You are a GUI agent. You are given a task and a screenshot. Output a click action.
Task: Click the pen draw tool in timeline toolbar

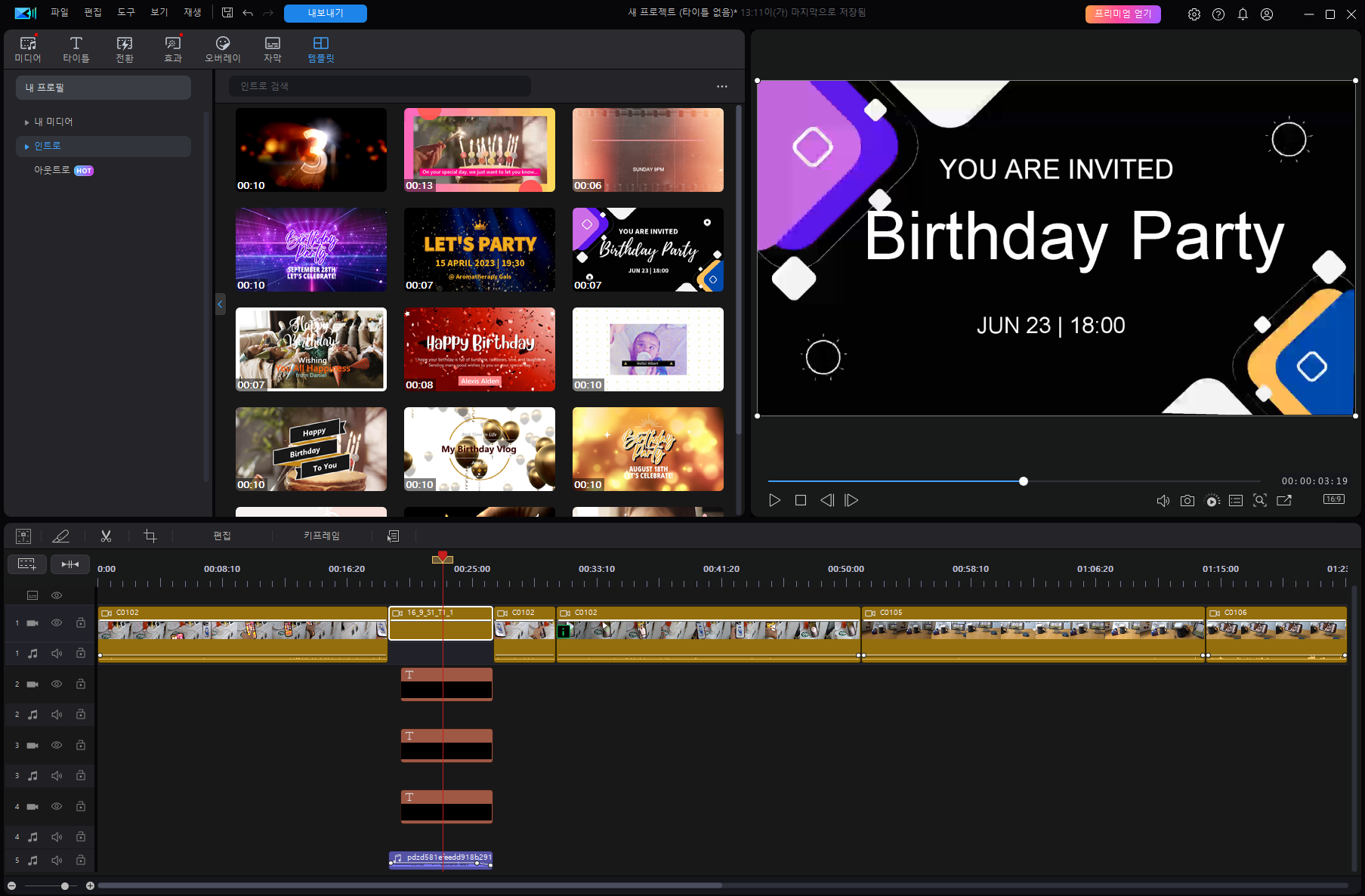(x=60, y=536)
